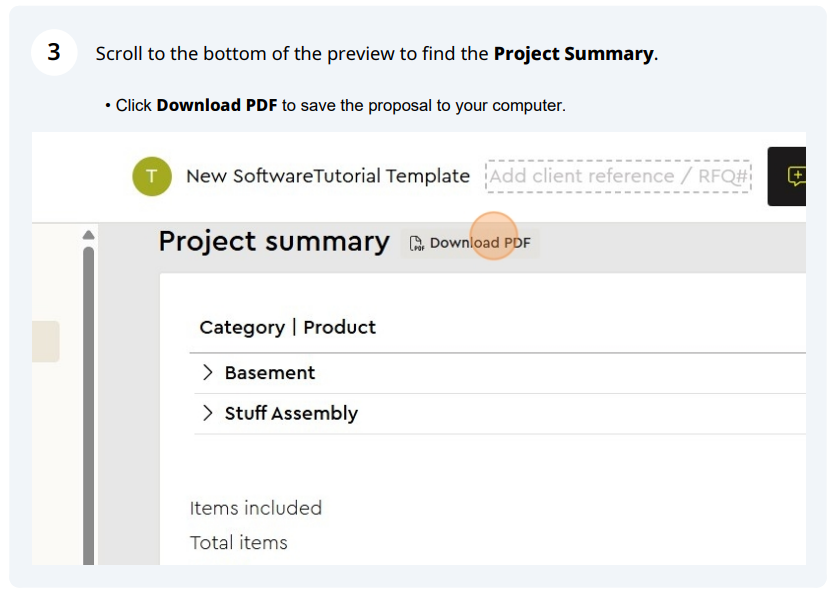Expand the Stuff Assembly chevron
This screenshot has height=598, width=839.
(208, 413)
